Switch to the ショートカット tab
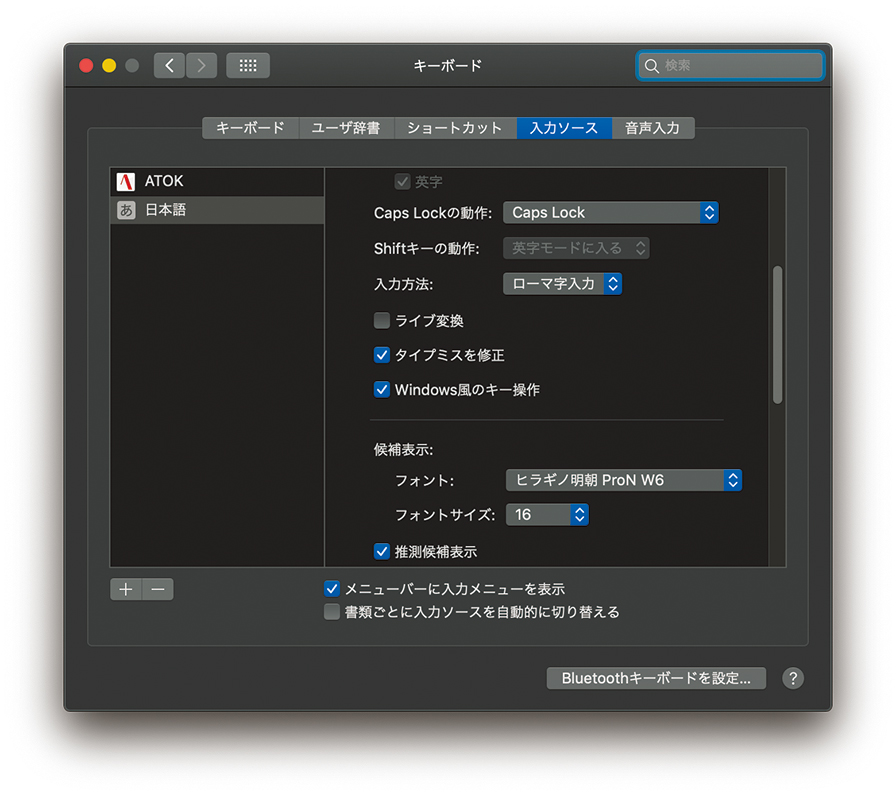Viewport: 896px width, 796px height. pyautogui.click(x=455, y=128)
